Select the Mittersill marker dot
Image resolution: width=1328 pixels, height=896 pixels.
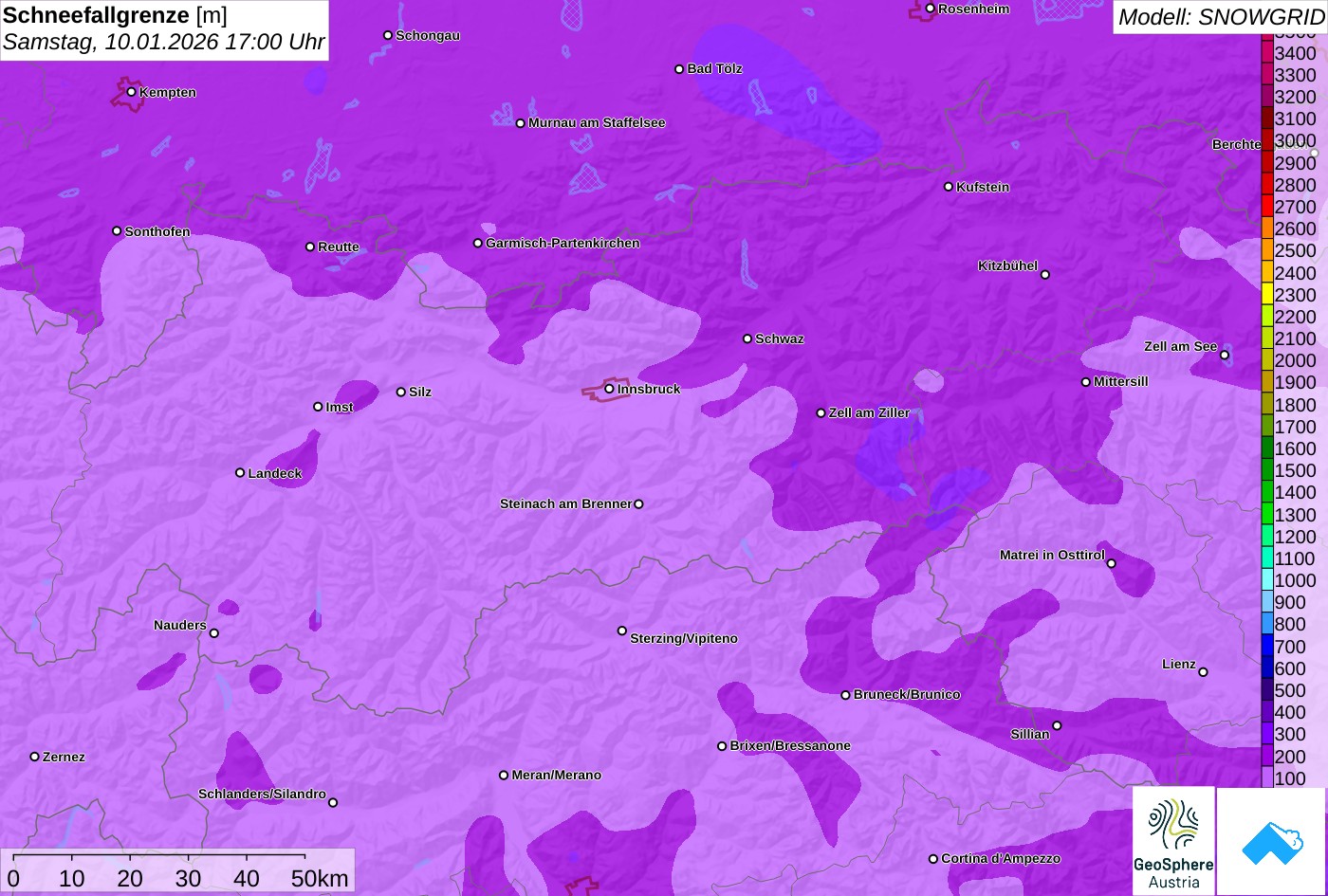1086,382
